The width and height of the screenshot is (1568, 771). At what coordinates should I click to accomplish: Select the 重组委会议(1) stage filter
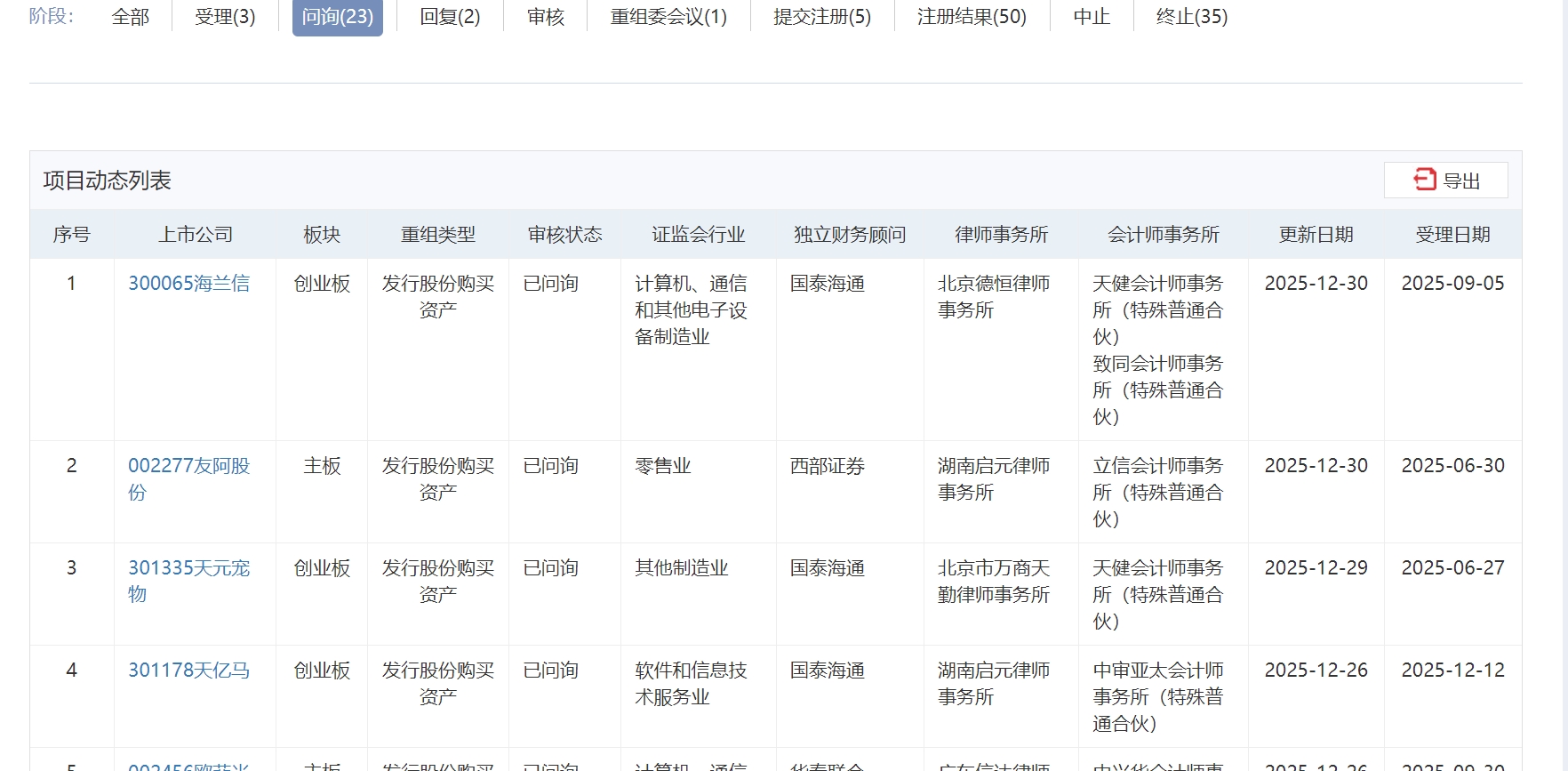pos(668,17)
